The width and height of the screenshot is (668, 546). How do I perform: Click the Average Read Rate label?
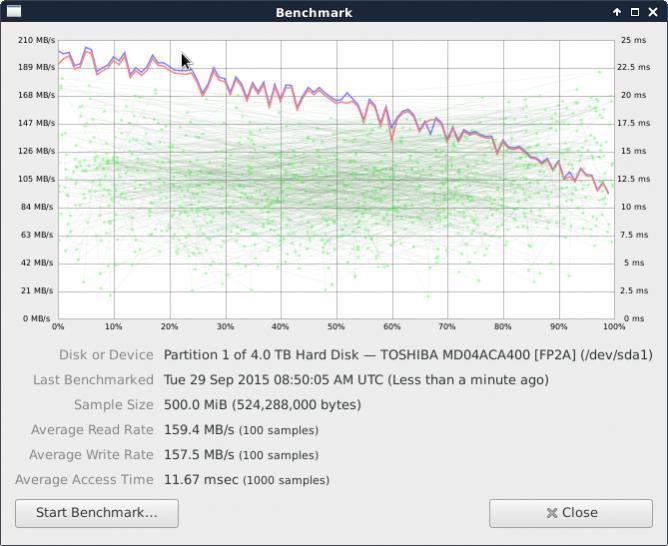point(92,430)
